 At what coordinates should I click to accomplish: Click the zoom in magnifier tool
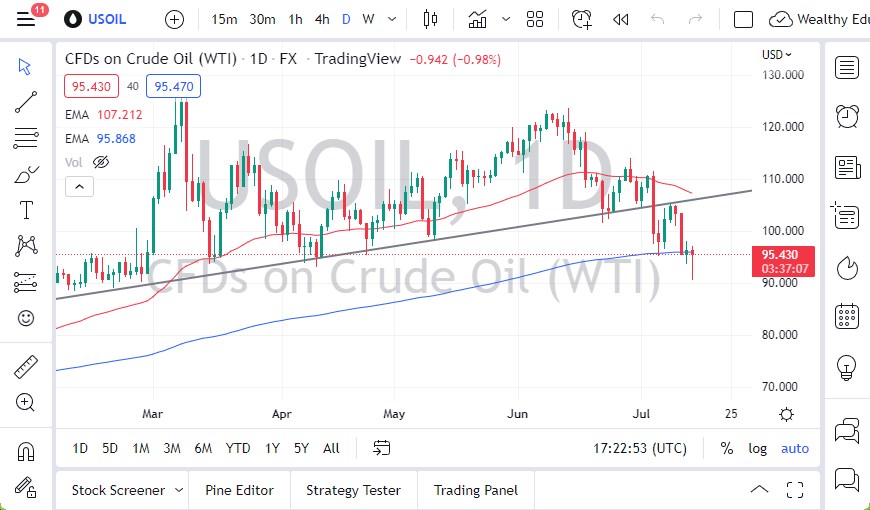point(26,402)
